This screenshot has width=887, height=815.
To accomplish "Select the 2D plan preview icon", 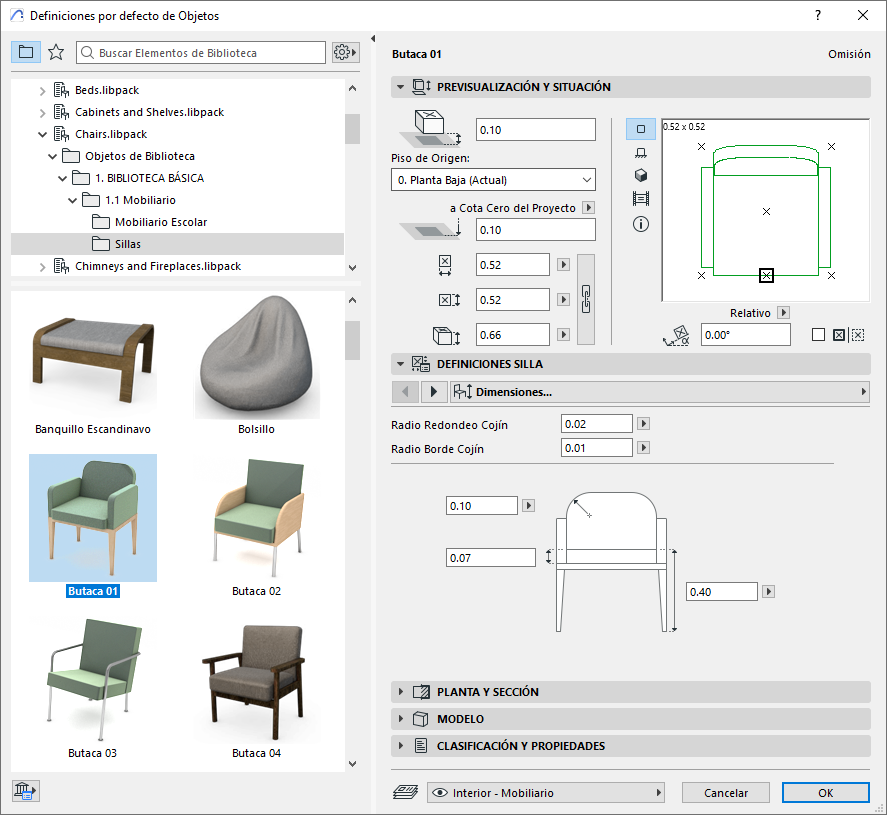I will pos(641,129).
